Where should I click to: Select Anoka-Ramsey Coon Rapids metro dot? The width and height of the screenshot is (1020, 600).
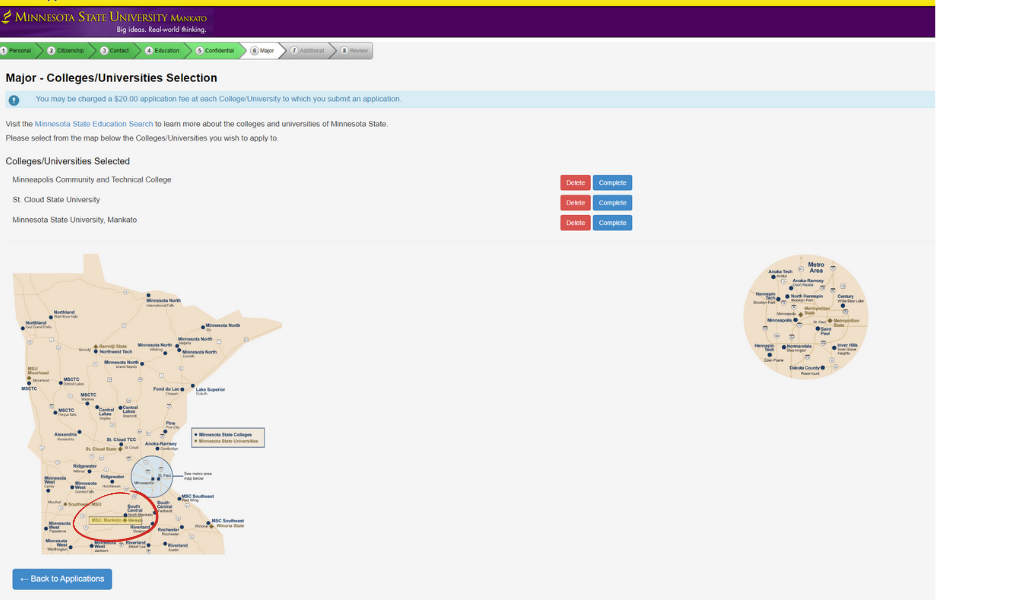tap(791, 288)
